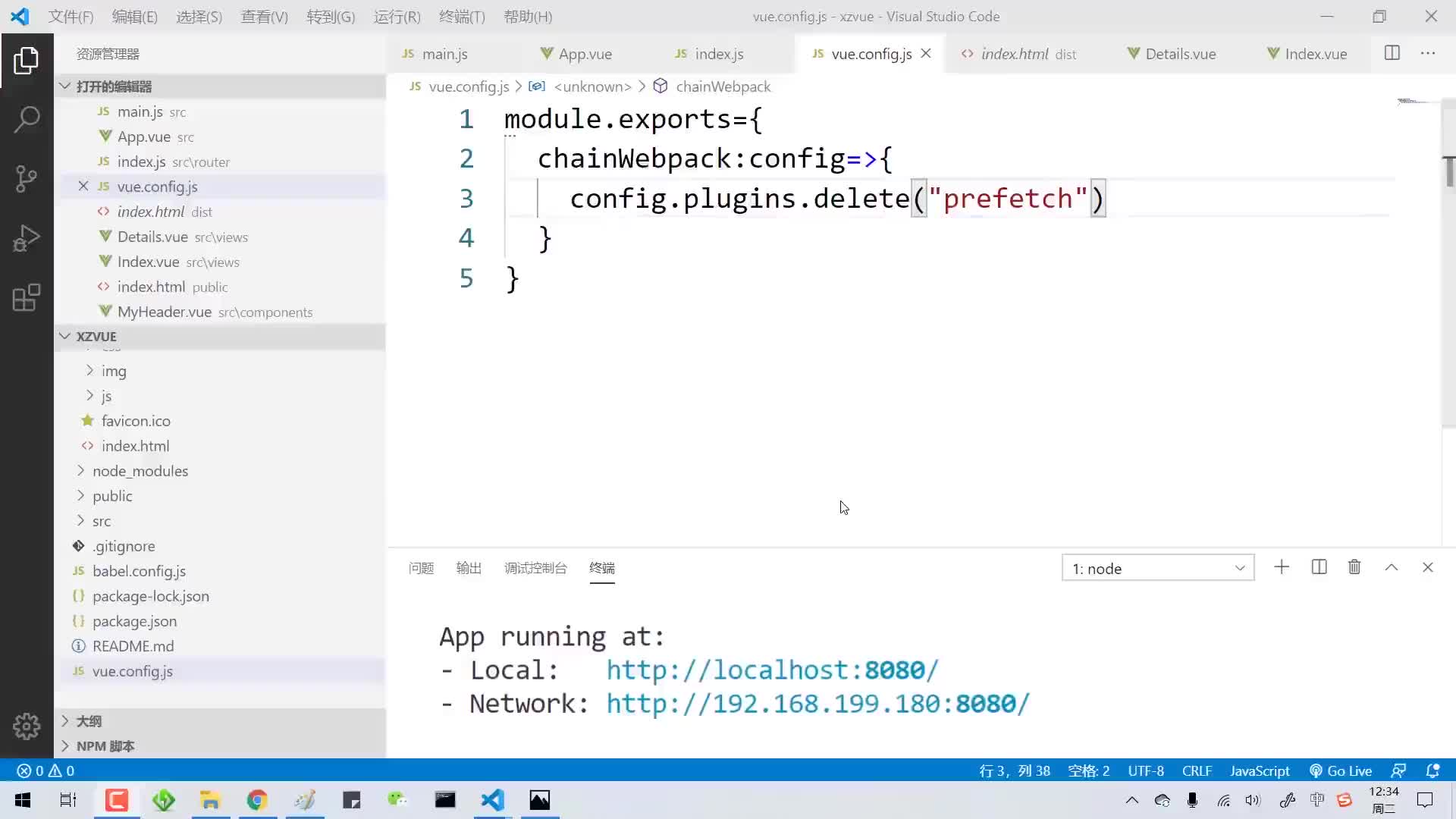The width and height of the screenshot is (1456, 819).
Task: Open the Search view icon
Action: (27, 119)
